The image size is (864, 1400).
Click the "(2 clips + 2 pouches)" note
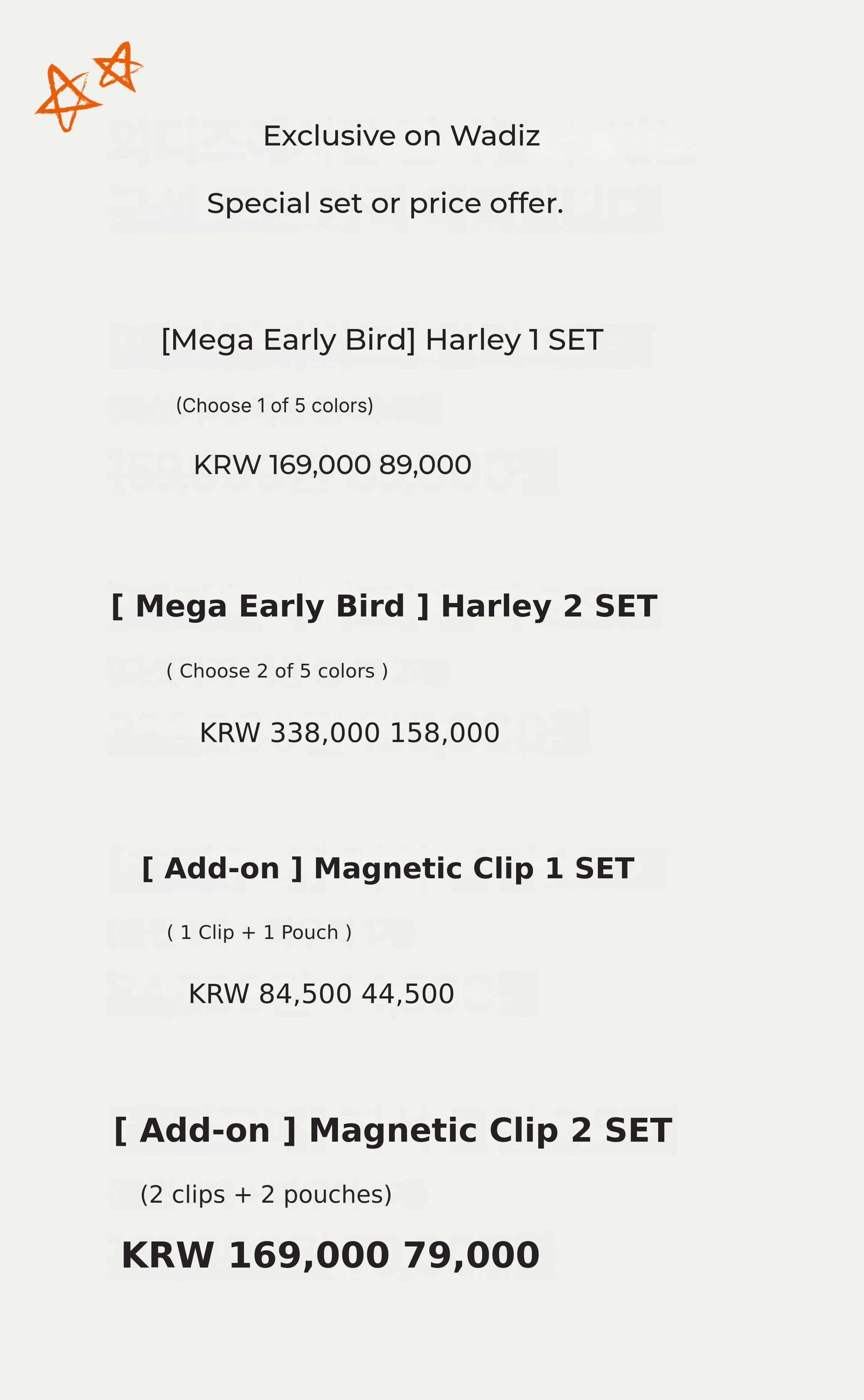(x=266, y=1194)
